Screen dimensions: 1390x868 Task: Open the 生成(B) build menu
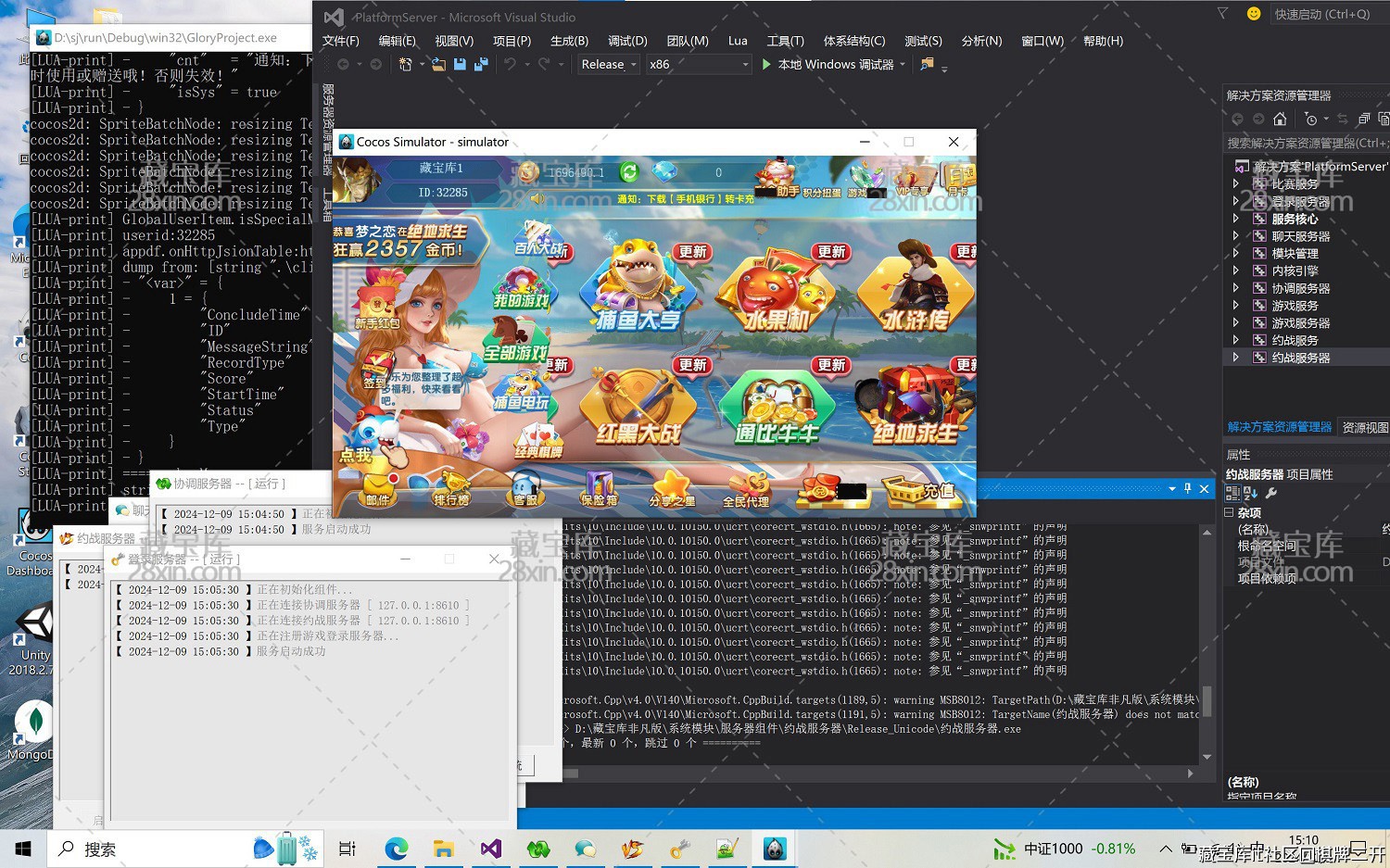point(569,41)
